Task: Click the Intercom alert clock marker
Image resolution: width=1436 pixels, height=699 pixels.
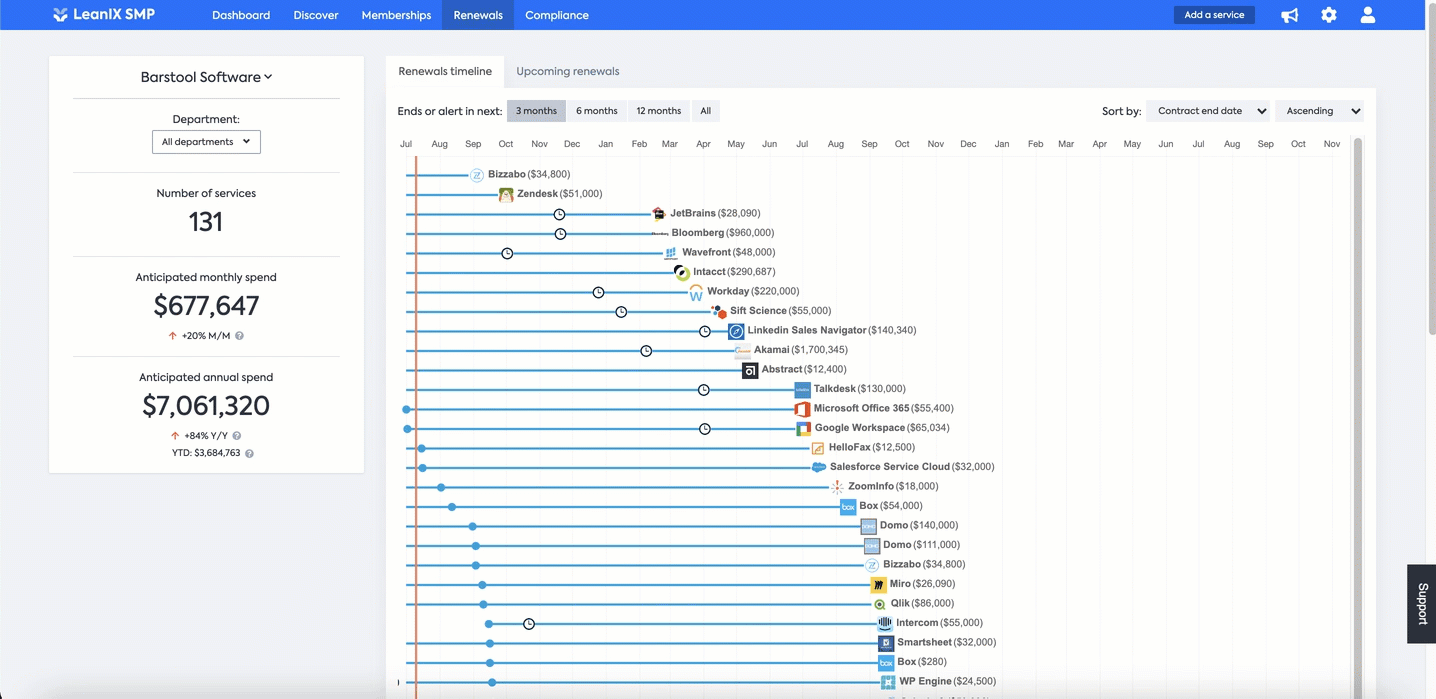Action: 529,624
